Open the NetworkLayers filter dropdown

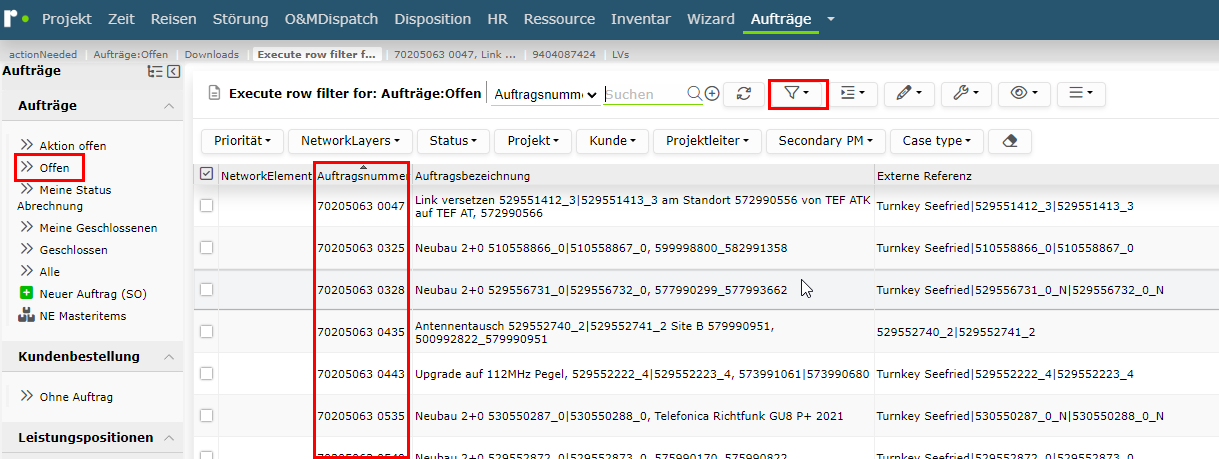pos(350,141)
